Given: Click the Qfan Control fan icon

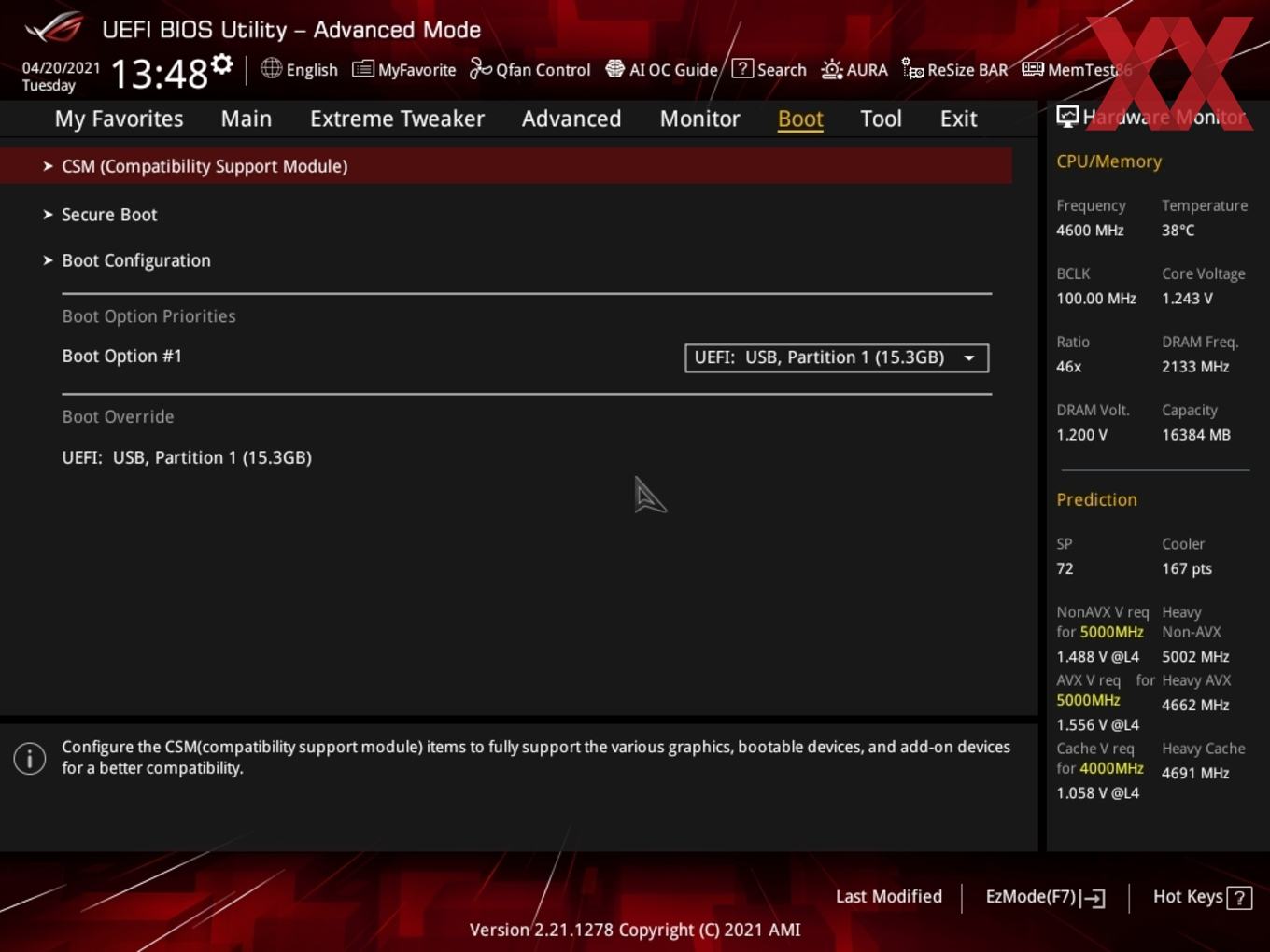Looking at the screenshot, I should click(480, 68).
